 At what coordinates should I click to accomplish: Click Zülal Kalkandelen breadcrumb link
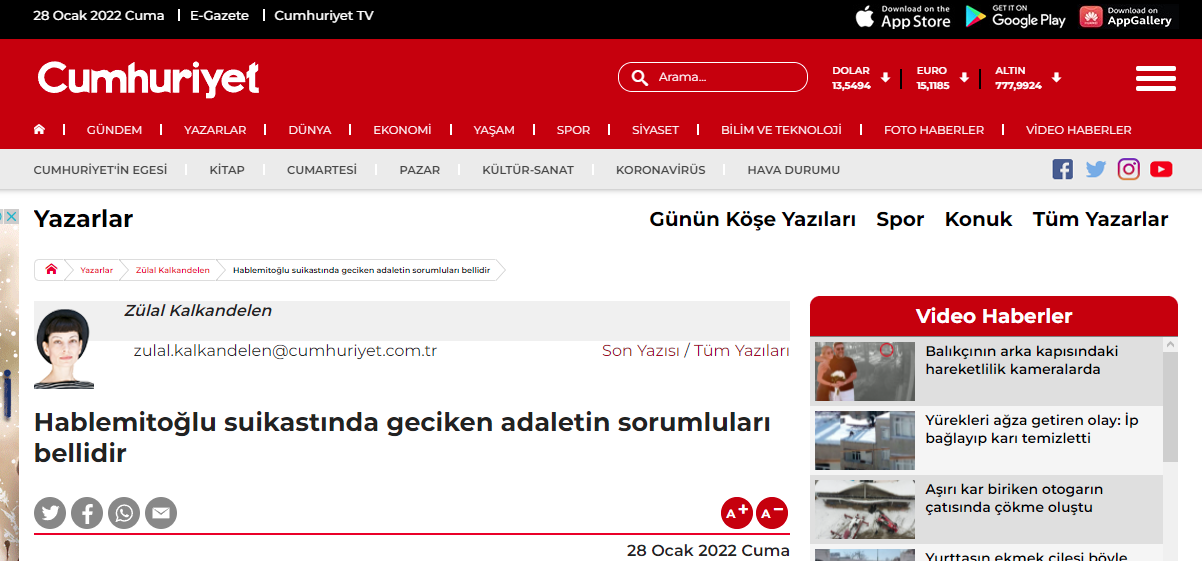tap(173, 270)
